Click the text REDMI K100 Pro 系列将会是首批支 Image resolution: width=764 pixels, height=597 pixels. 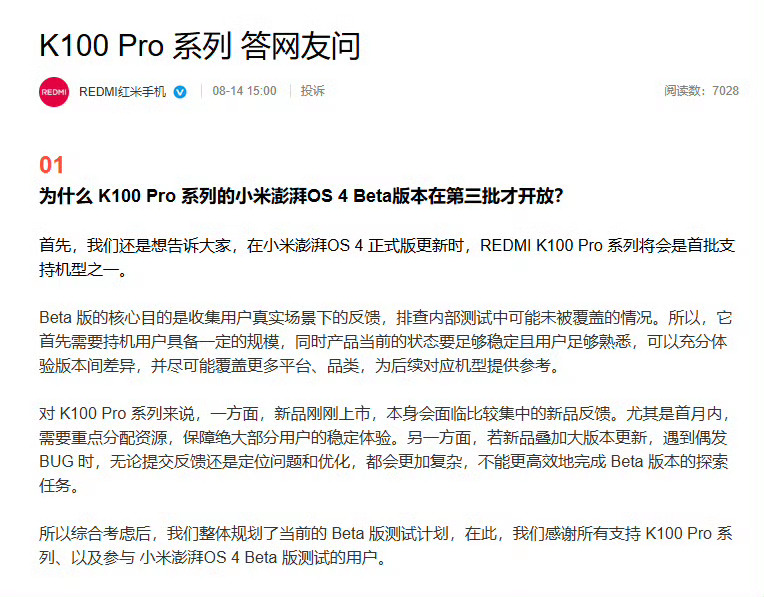607,245
